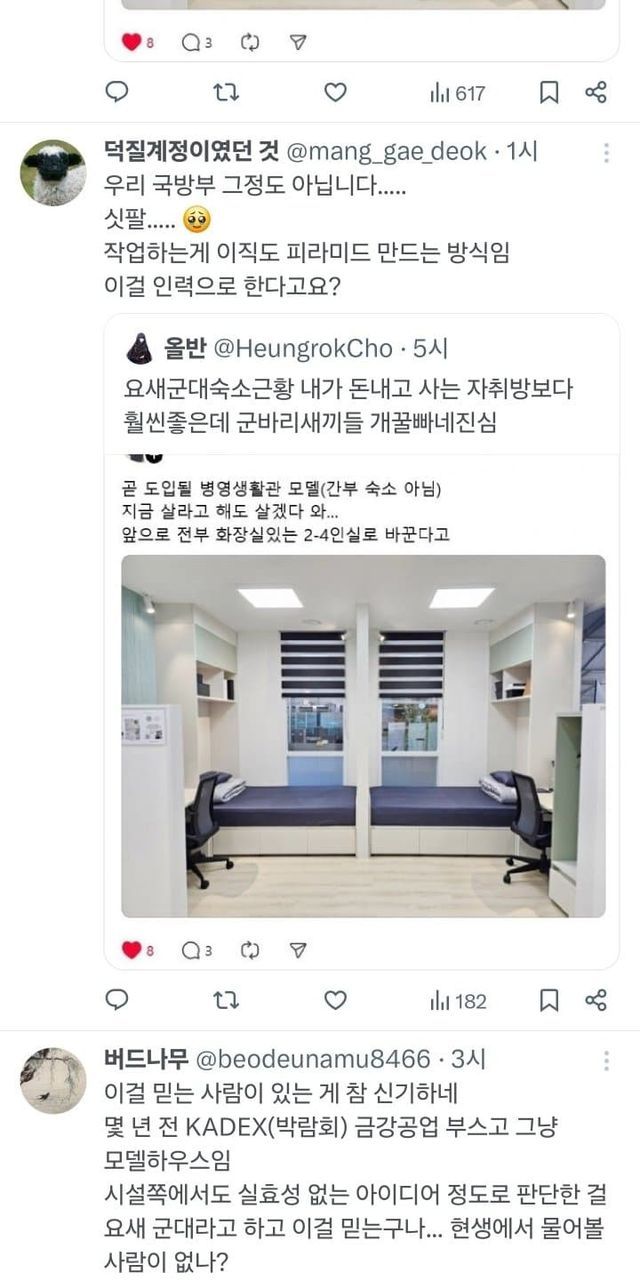Open the 버드나무 profile avatar

[x=53, y=1081]
